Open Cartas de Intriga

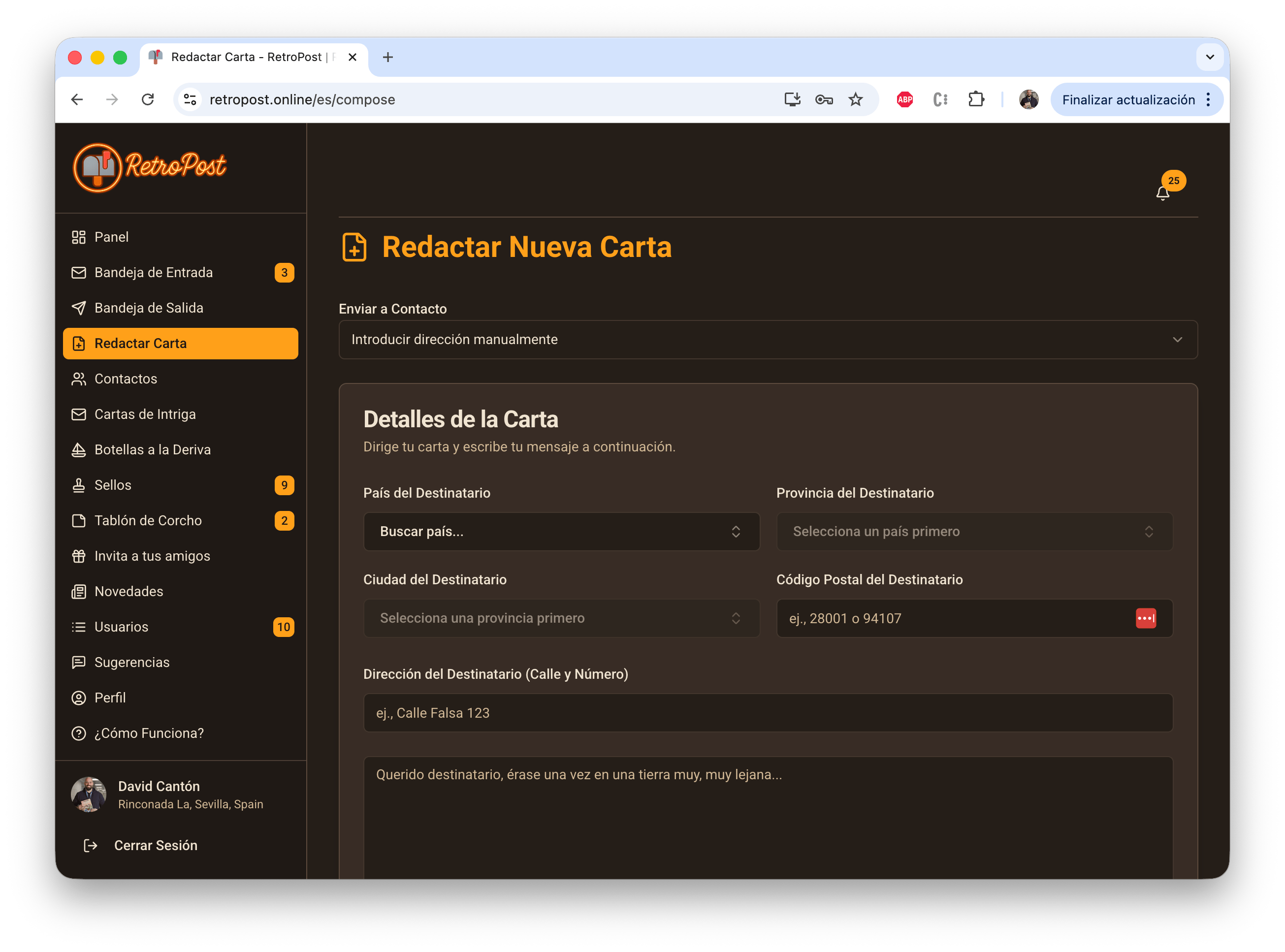tap(145, 414)
